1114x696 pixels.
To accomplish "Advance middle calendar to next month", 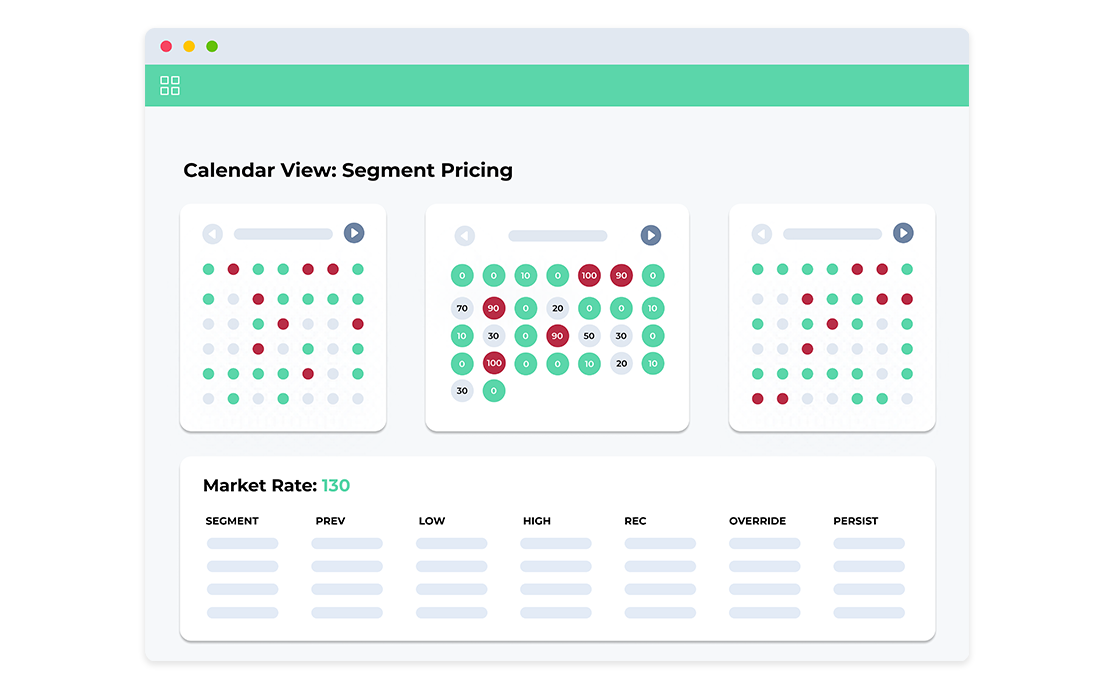I will pos(650,235).
